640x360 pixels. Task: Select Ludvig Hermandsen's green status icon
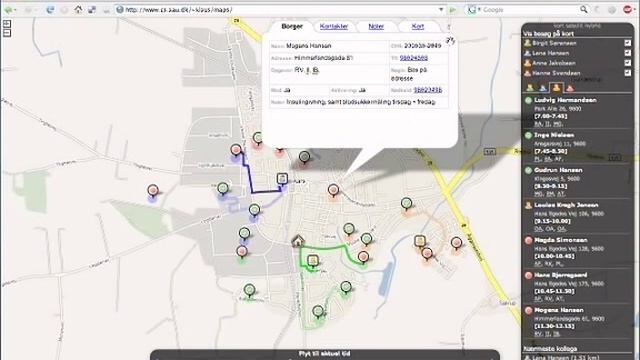tap(528, 100)
